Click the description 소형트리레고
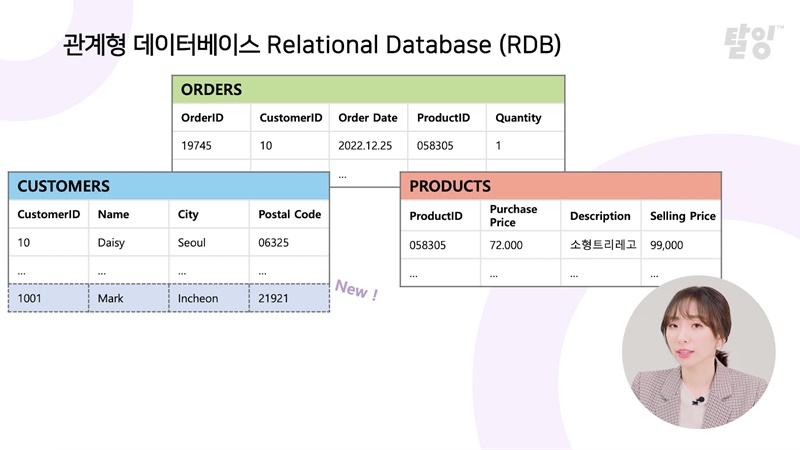800x450 pixels. point(603,245)
